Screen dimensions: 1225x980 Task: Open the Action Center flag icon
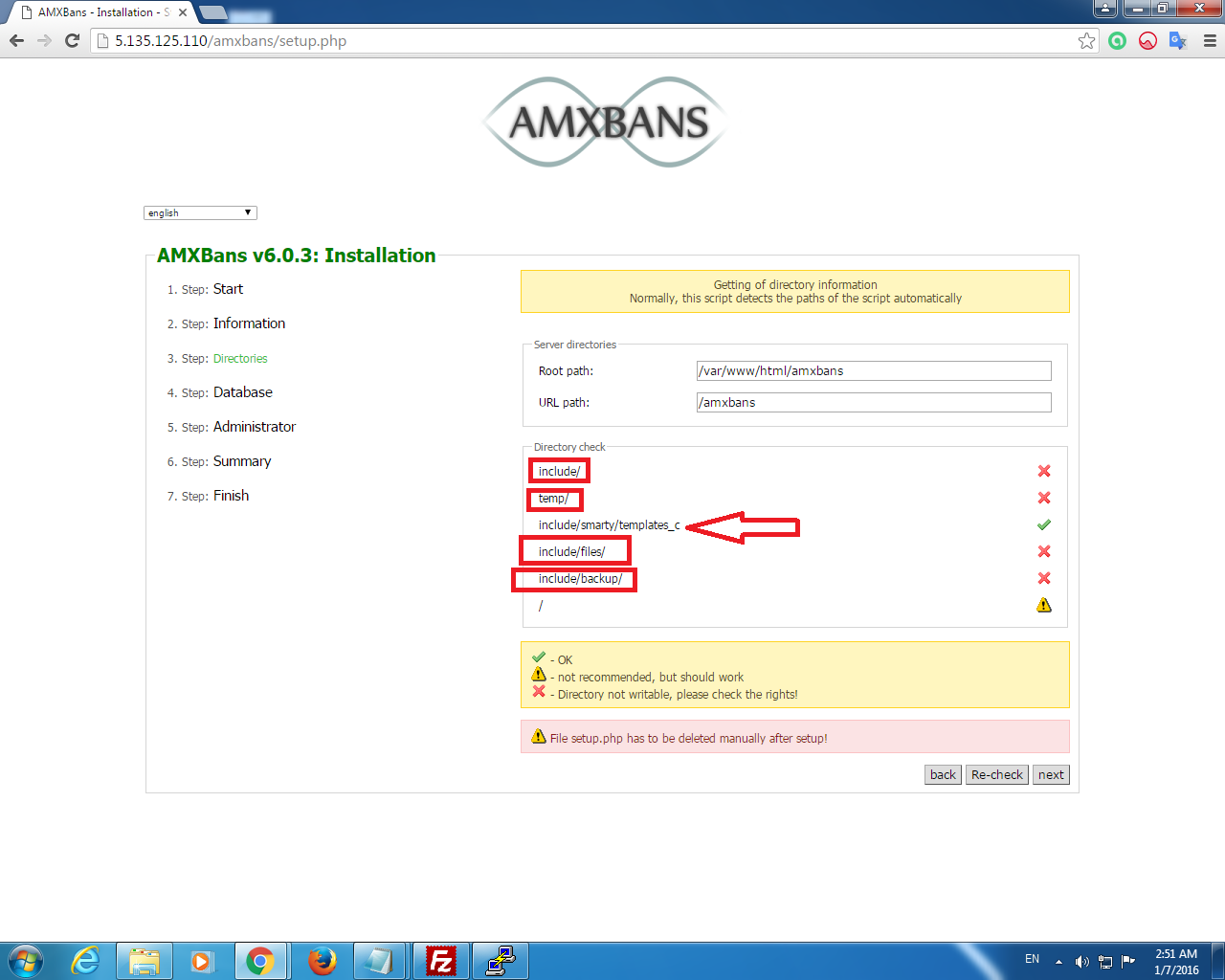(x=1128, y=961)
